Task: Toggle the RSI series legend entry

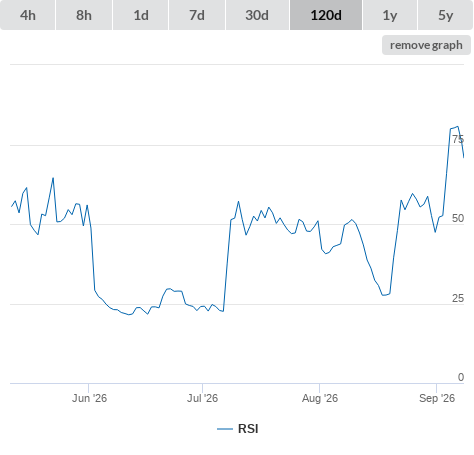Action: (x=238, y=429)
